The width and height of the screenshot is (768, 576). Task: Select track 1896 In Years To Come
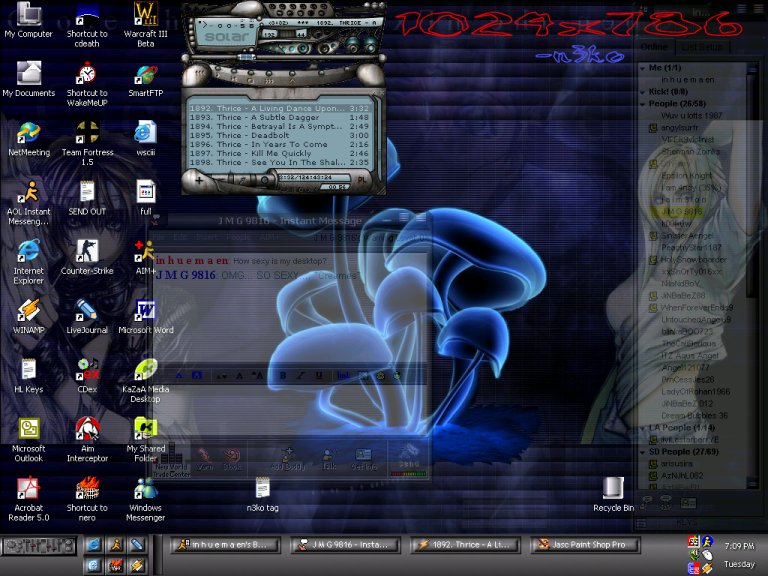click(x=279, y=144)
